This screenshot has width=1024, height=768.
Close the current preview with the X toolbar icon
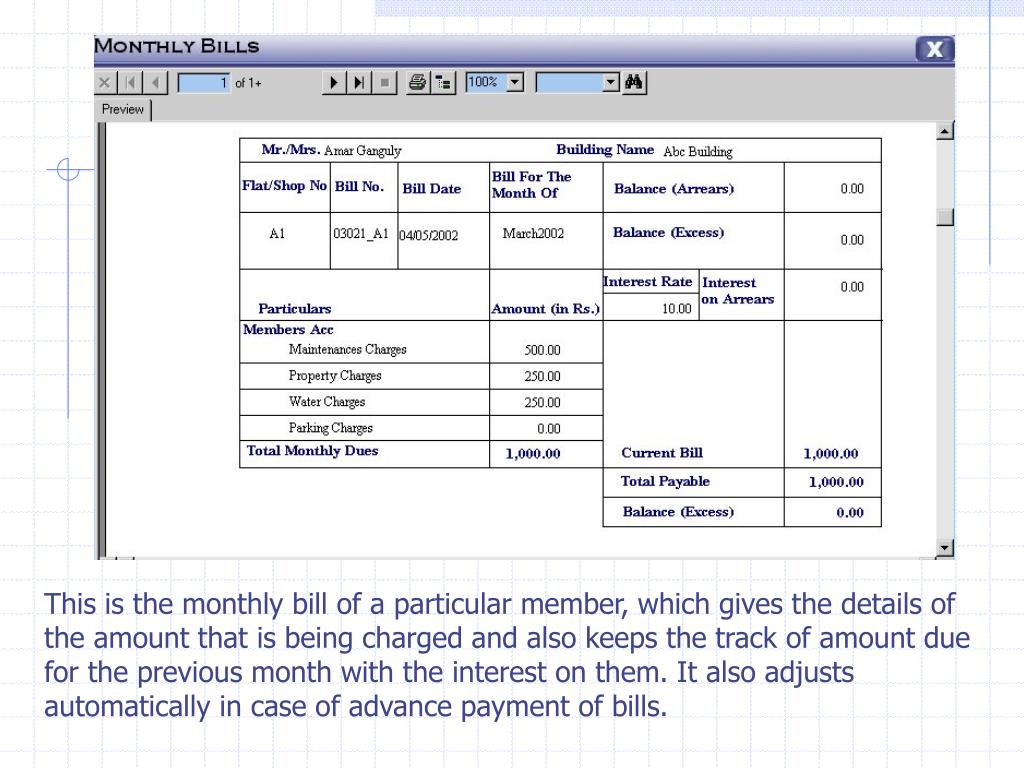pyautogui.click(x=104, y=82)
